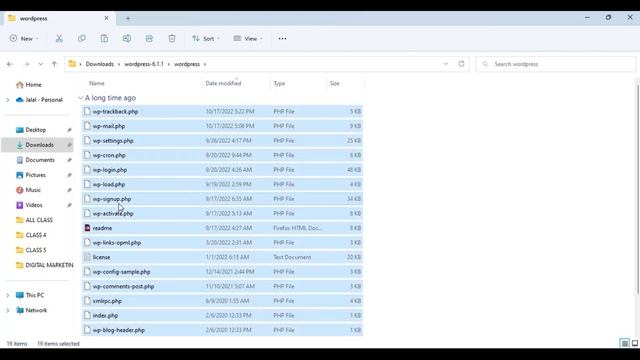Image resolution: width=640 pixels, height=360 pixels.
Task: Click the Delete trash icon
Action: point(172,38)
